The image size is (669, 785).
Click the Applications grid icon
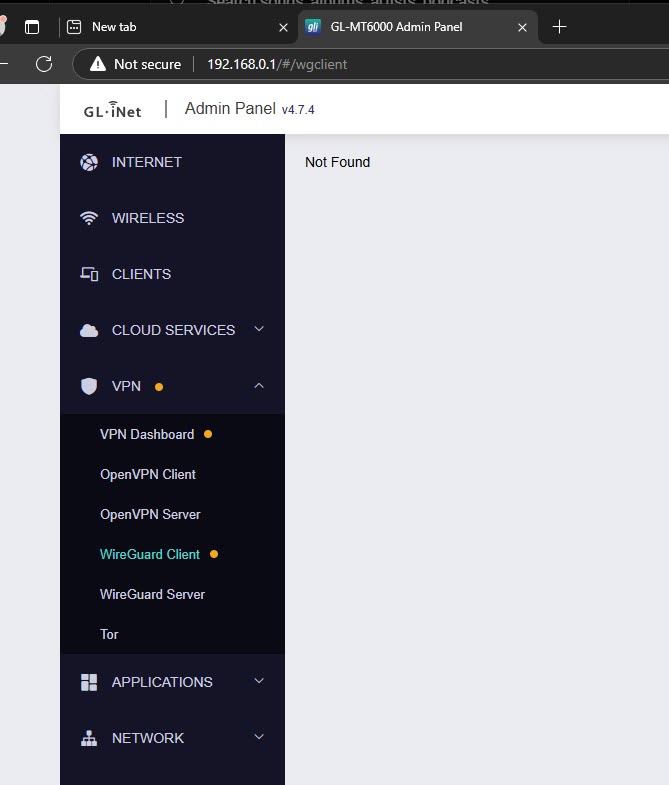pyautogui.click(x=89, y=682)
